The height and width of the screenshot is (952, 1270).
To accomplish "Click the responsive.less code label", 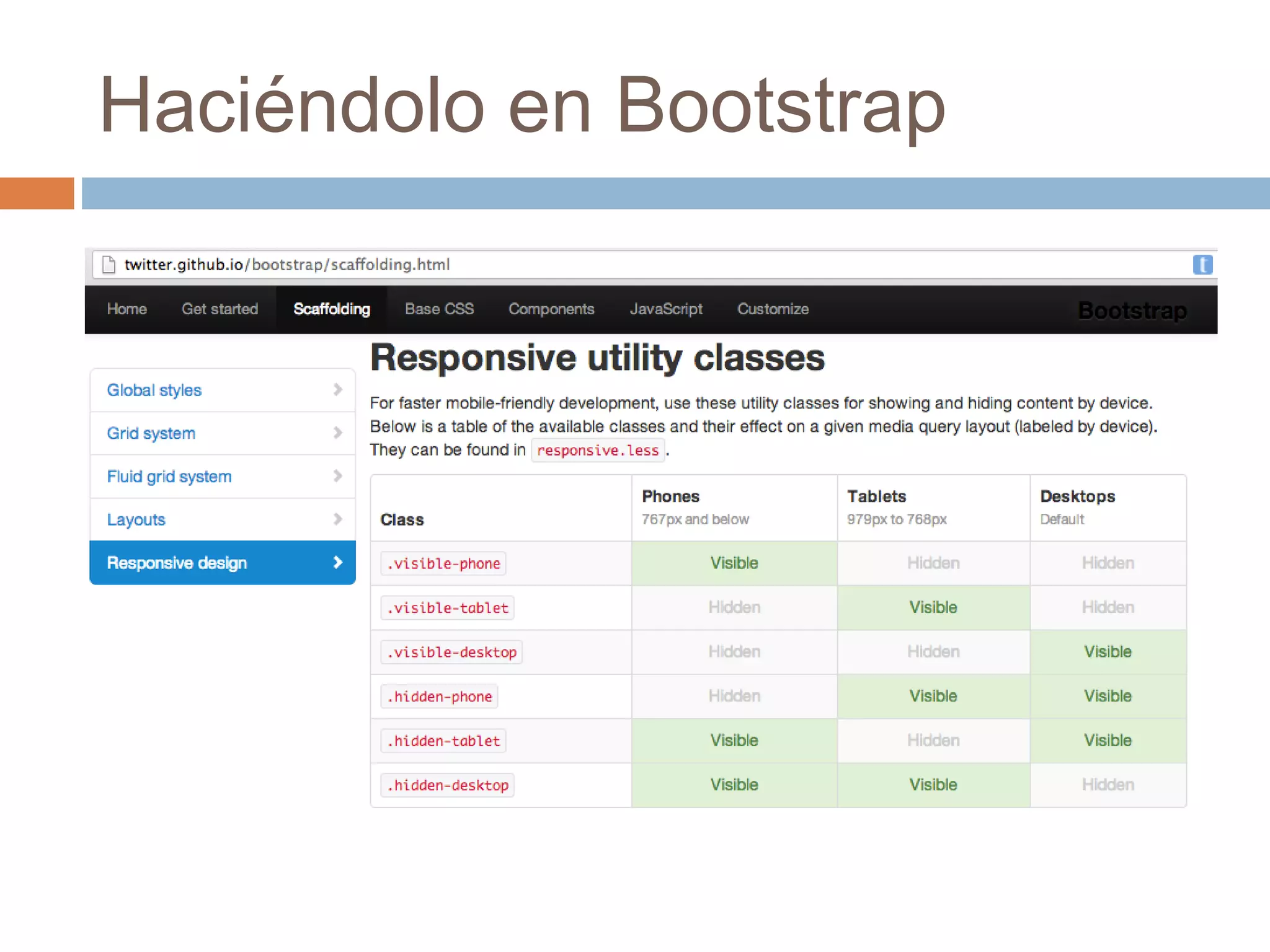I will tap(598, 451).
